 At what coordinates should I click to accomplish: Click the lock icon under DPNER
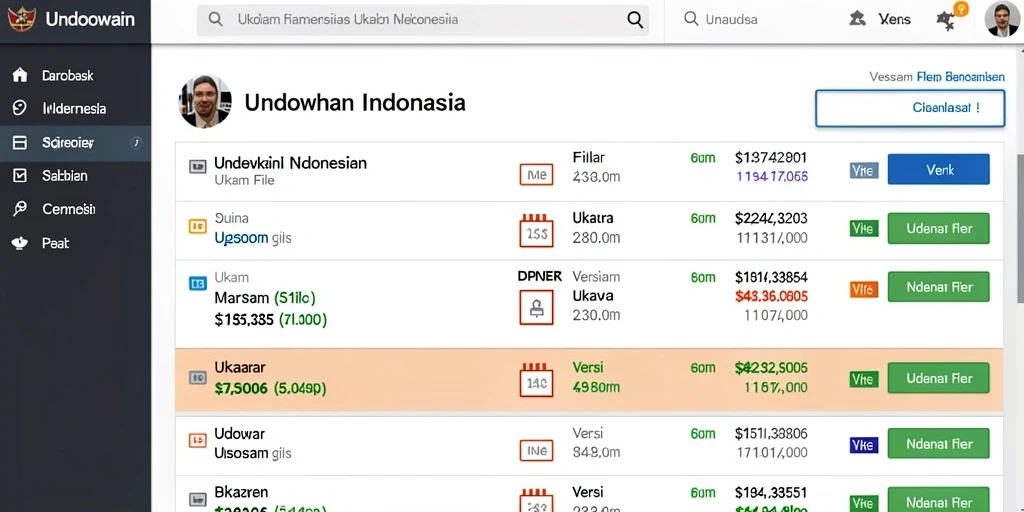click(536, 308)
